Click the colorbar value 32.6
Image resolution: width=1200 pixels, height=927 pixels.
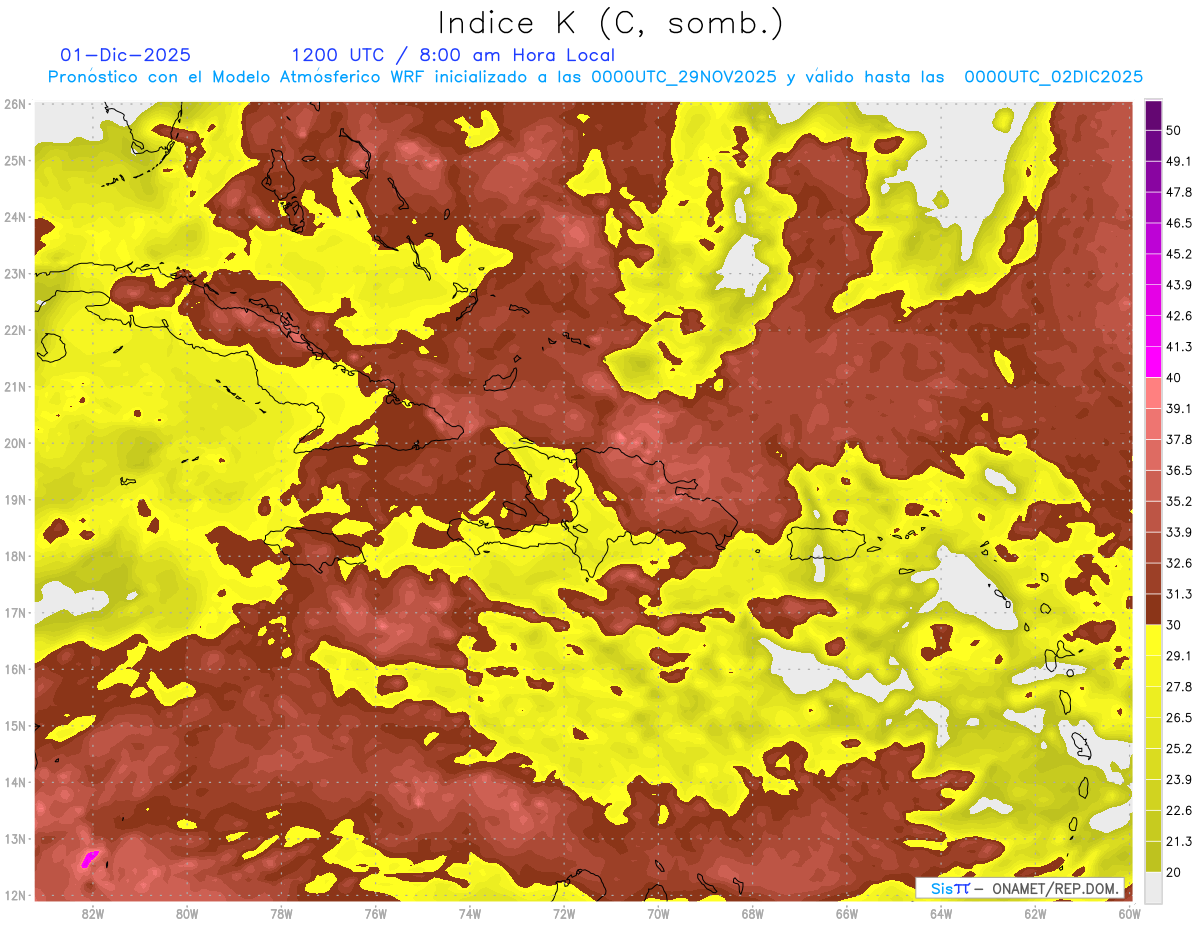[x=1179, y=564]
